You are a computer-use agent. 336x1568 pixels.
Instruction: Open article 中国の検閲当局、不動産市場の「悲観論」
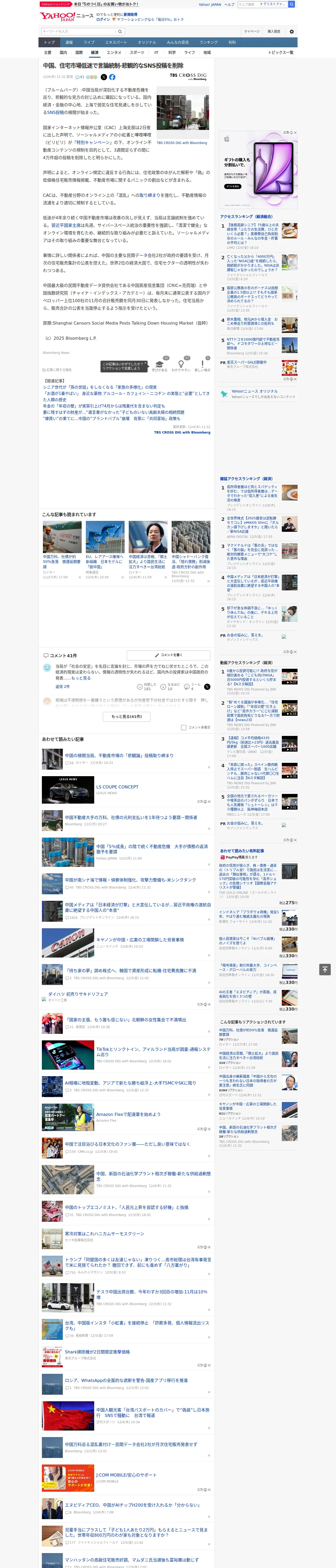click(119, 756)
